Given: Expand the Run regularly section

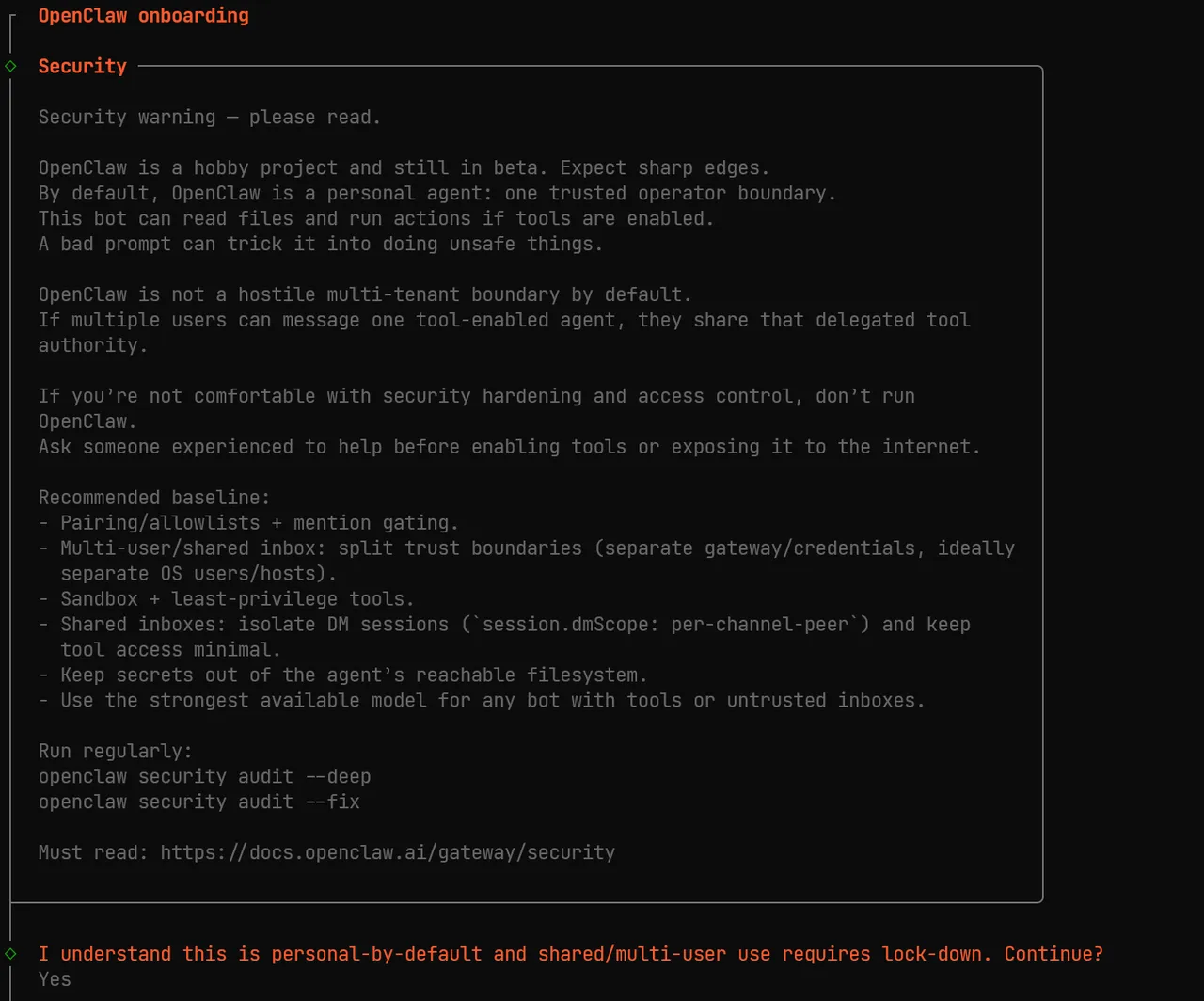Looking at the screenshot, I should tap(117, 751).
